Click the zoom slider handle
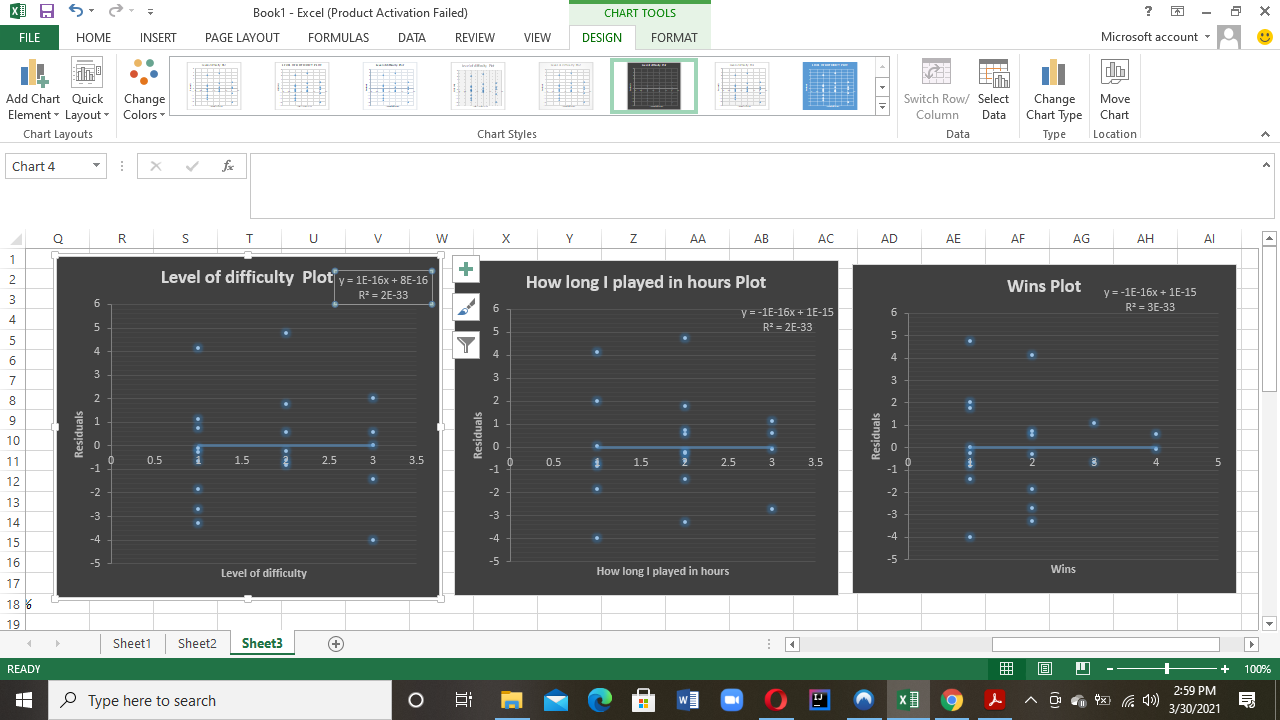1280x720 pixels. coord(1167,668)
